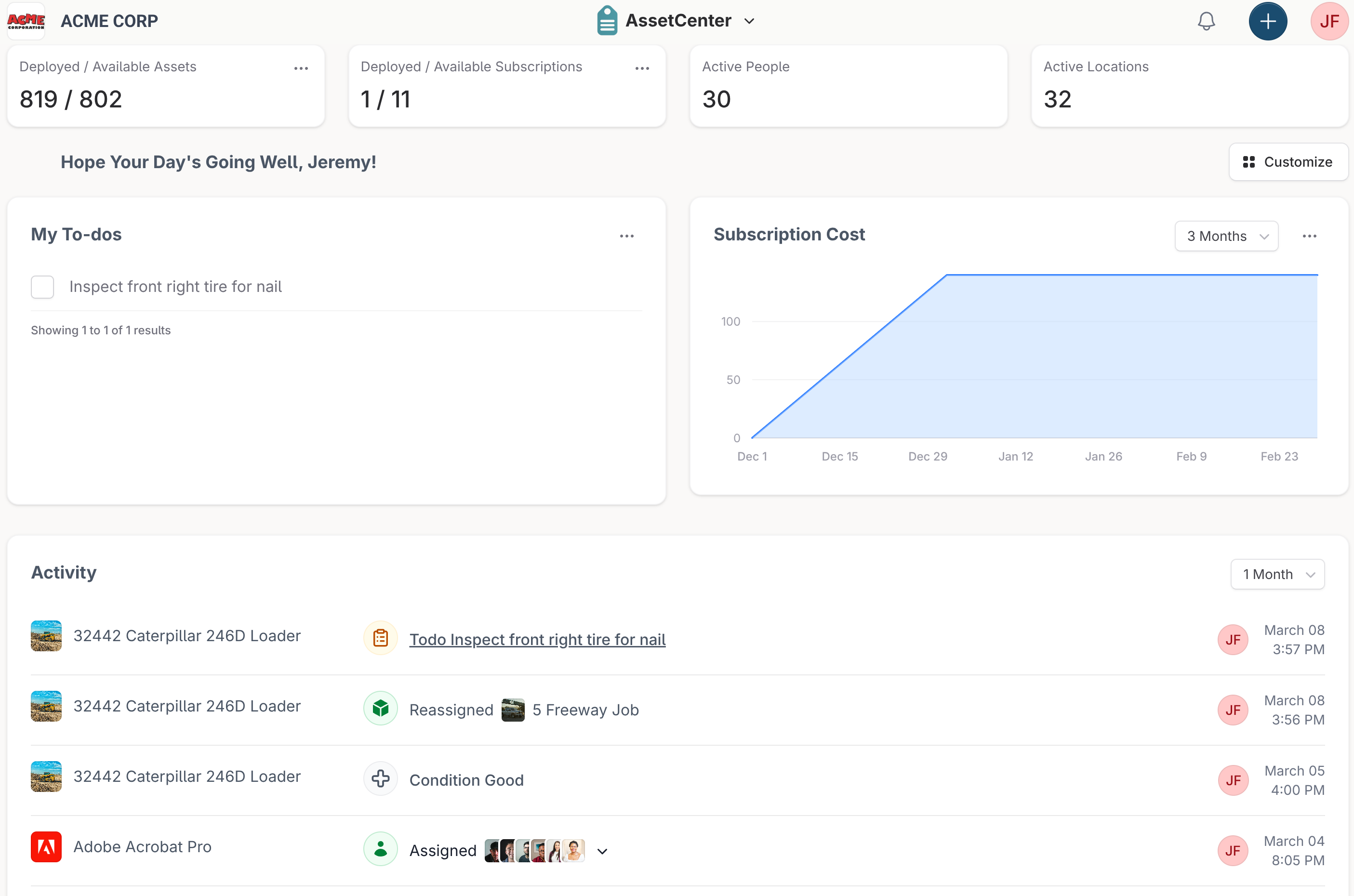Open the 3 Months range dropdown
Screen dimensions: 1354x896
[1226, 236]
